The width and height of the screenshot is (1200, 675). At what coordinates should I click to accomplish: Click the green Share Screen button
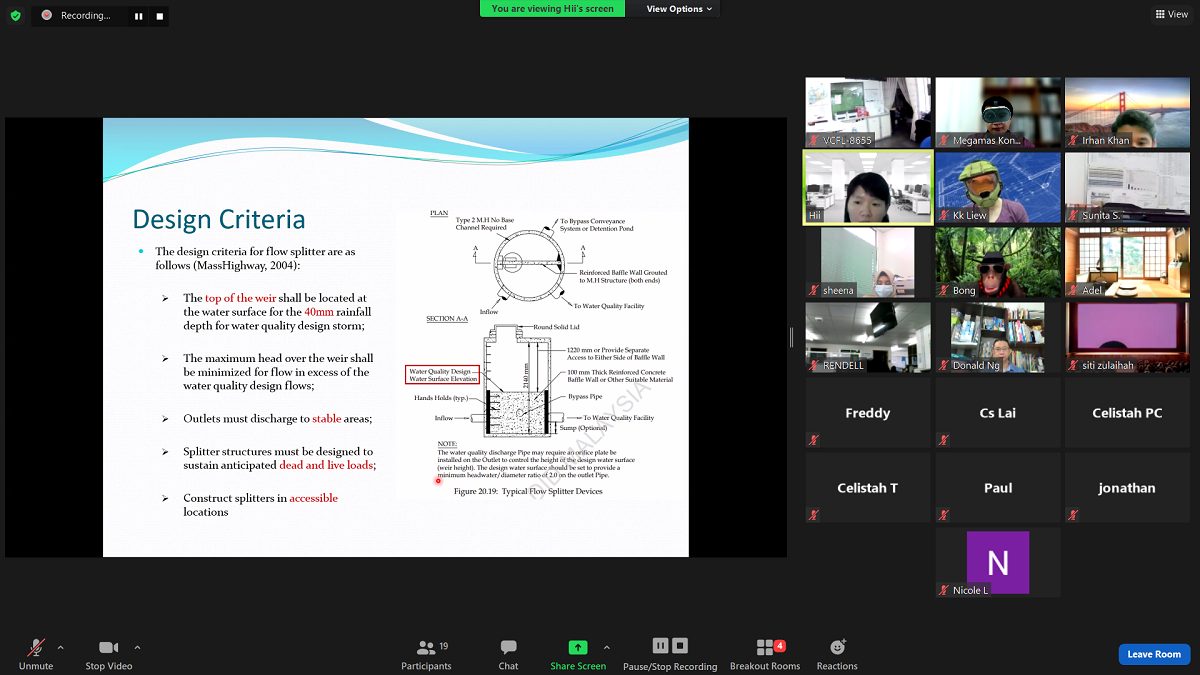578,655
